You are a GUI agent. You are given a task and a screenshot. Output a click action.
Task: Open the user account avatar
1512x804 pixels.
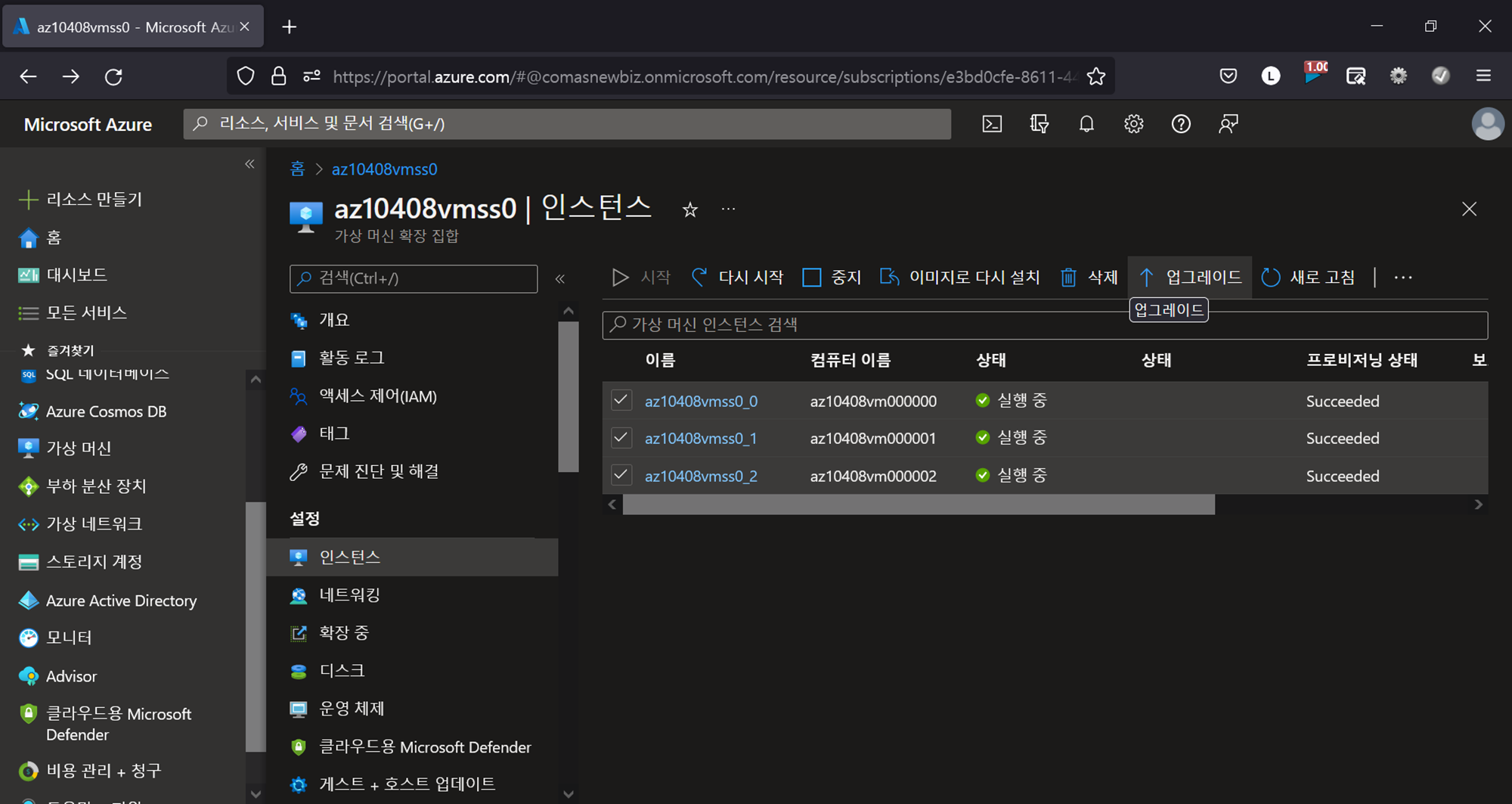coord(1487,124)
